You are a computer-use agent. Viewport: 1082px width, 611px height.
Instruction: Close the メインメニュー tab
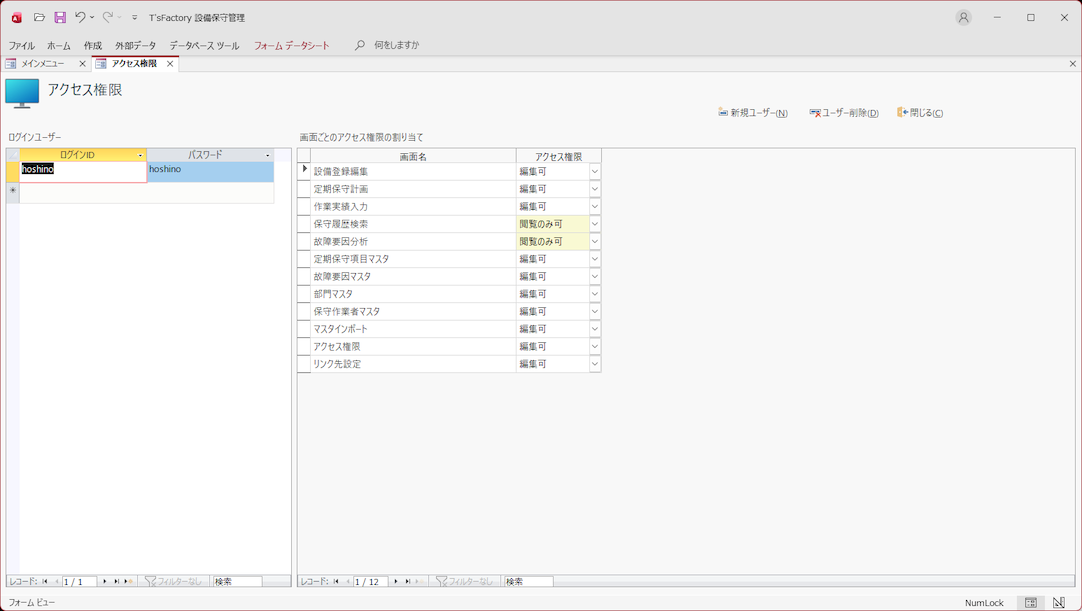pyautogui.click(x=82, y=64)
